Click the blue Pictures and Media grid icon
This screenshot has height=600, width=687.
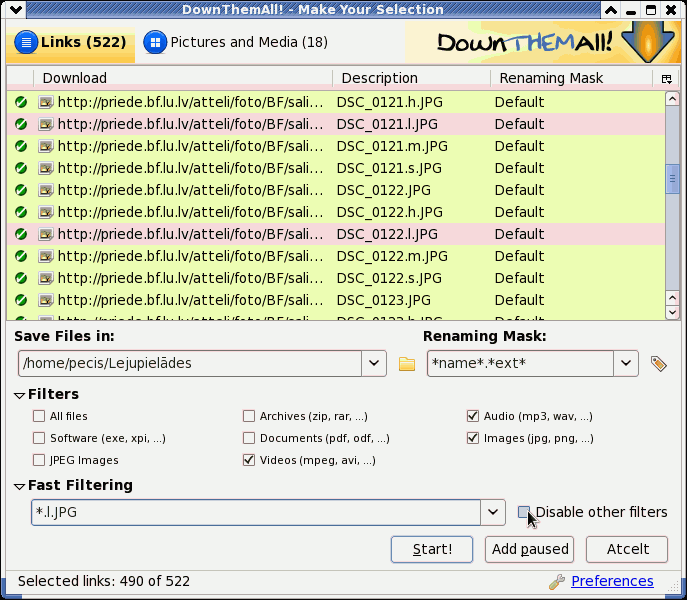click(155, 42)
